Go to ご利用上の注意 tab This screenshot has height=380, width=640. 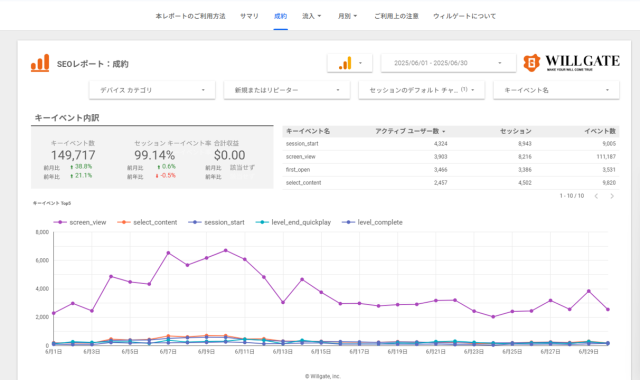396,16
